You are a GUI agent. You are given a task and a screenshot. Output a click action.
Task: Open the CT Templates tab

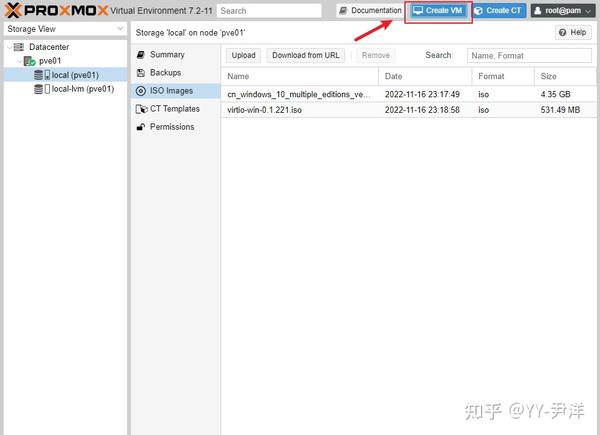[x=176, y=109]
